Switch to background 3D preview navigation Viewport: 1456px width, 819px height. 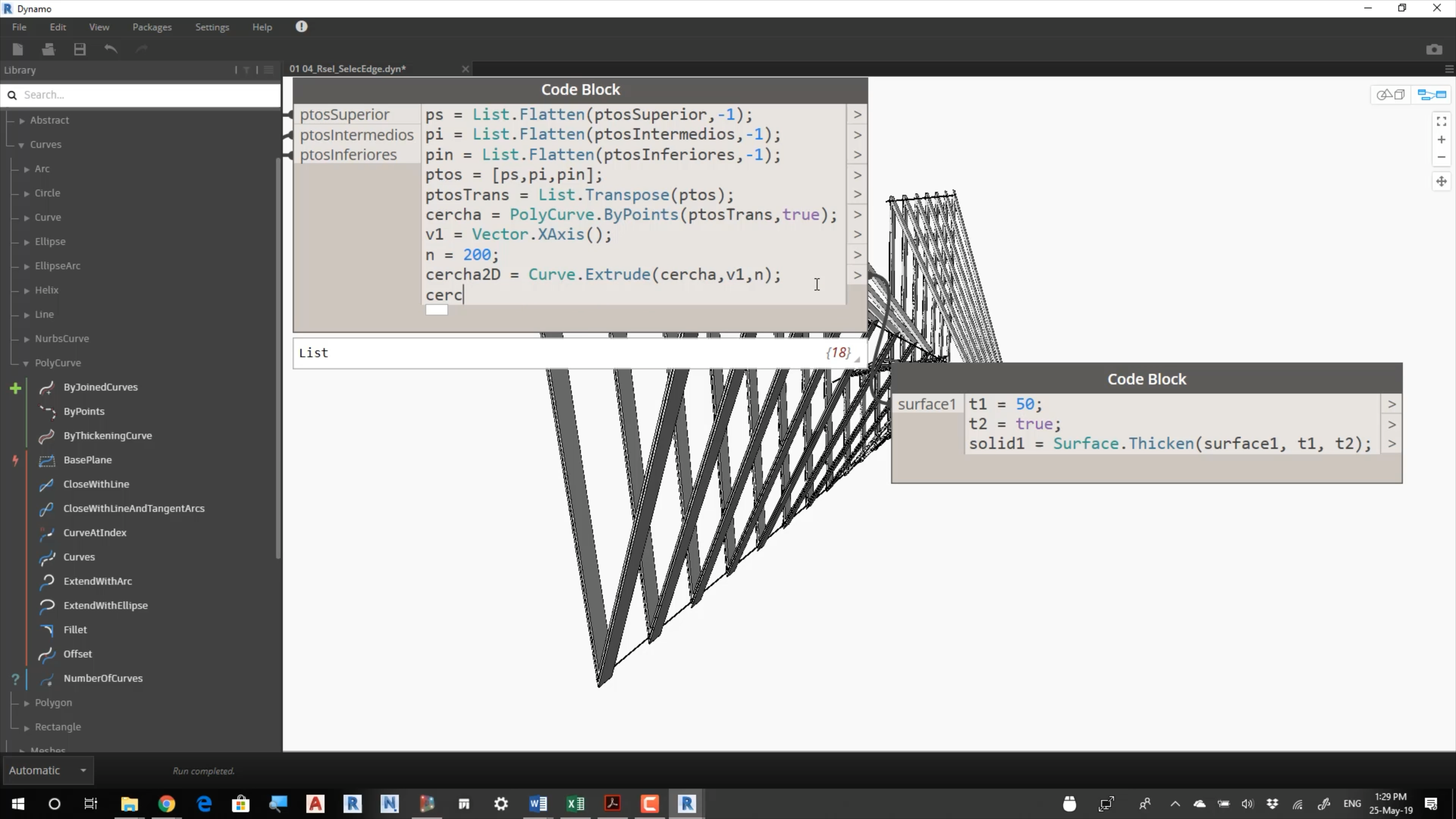click(x=1390, y=94)
